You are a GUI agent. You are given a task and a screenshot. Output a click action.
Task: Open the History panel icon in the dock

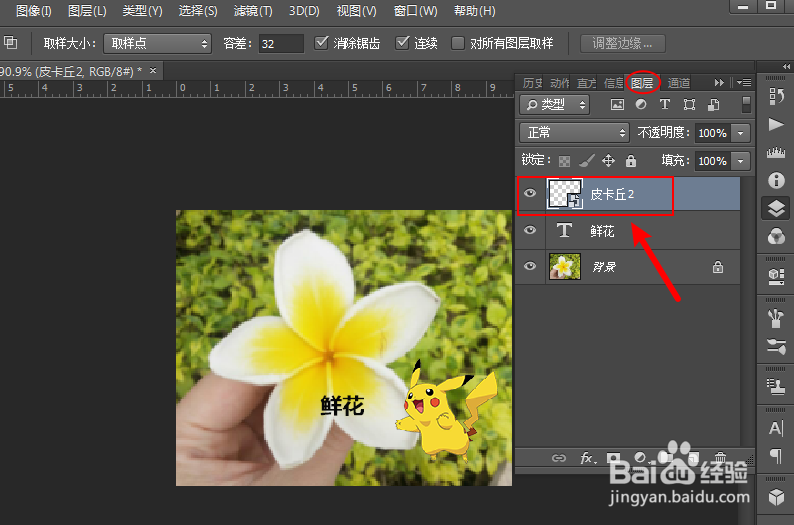coord(776,95)
